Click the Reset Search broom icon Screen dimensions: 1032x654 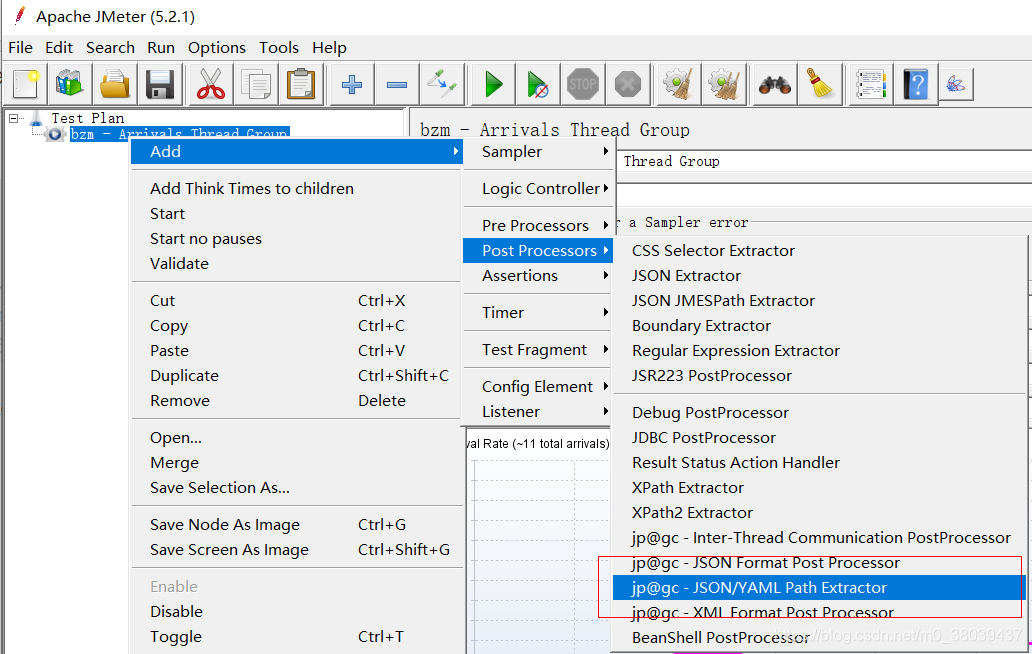click(x=820, y=84)
